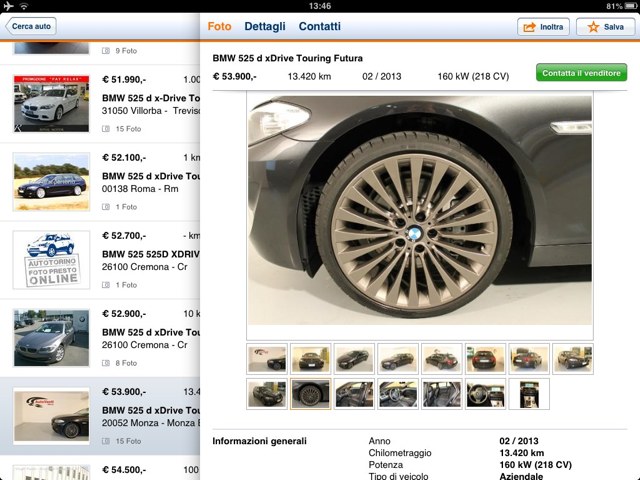
Task: Click photo icon of the Villorba listing
Action: click(x=107, y=129)
